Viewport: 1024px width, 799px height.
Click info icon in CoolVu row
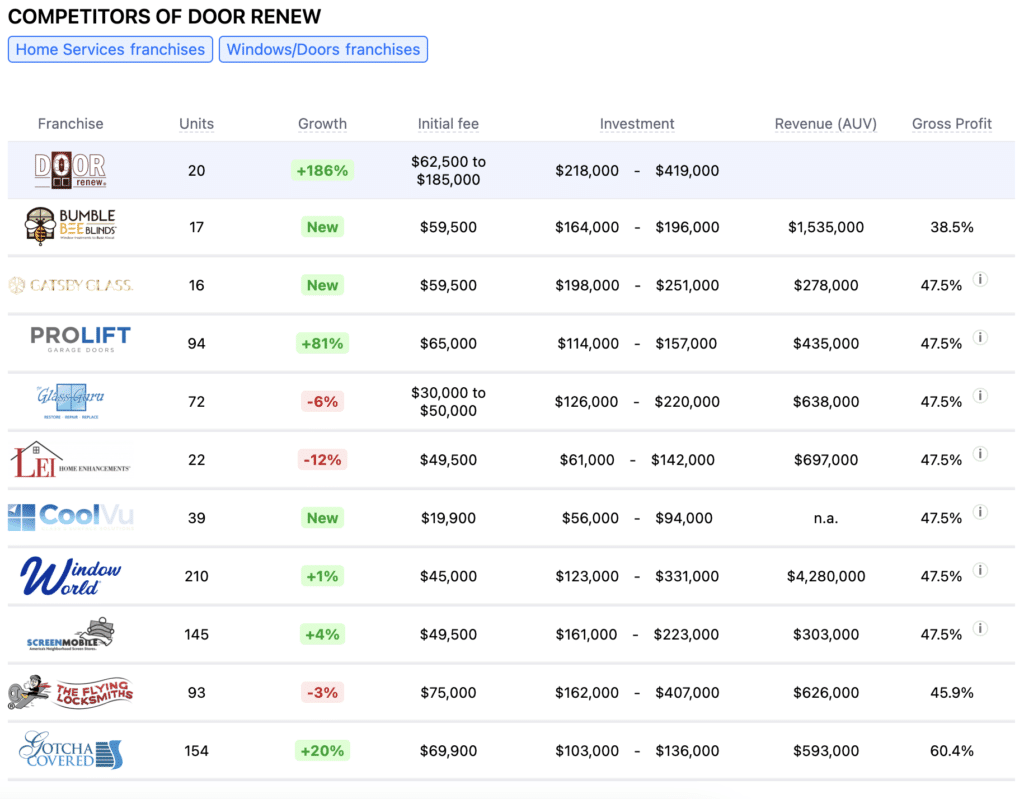tap(980, 512)
